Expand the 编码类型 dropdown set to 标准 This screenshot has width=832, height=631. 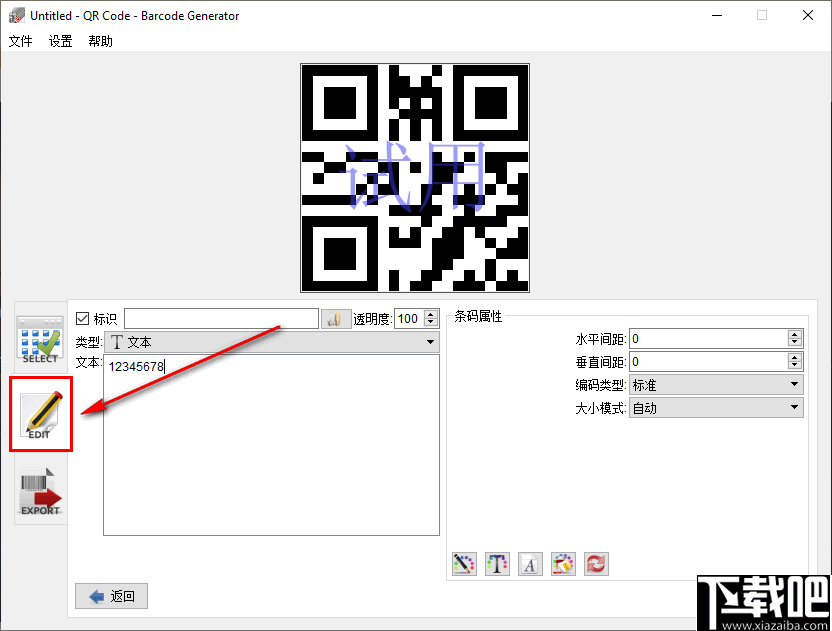[715, 384]
